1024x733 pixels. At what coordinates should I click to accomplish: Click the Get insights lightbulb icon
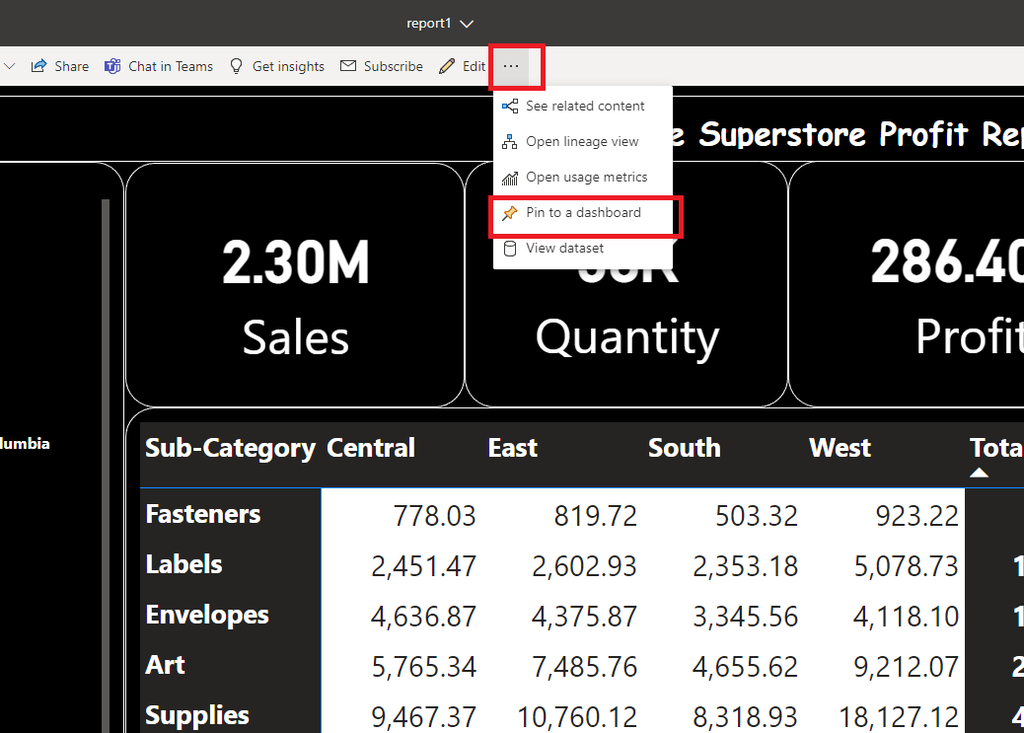coord(237,66)
